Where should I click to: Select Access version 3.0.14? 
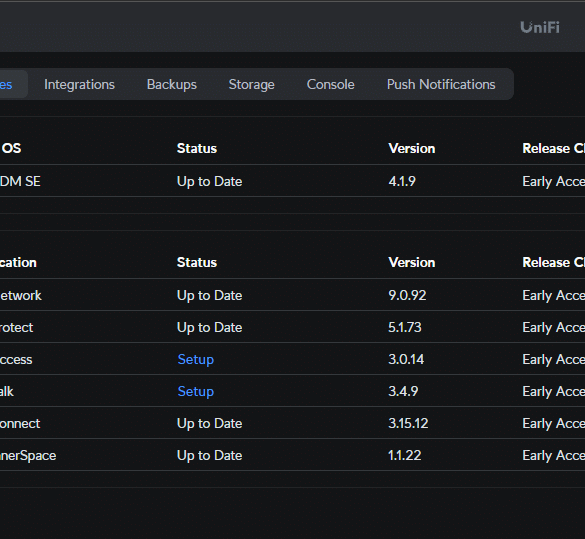406,360
